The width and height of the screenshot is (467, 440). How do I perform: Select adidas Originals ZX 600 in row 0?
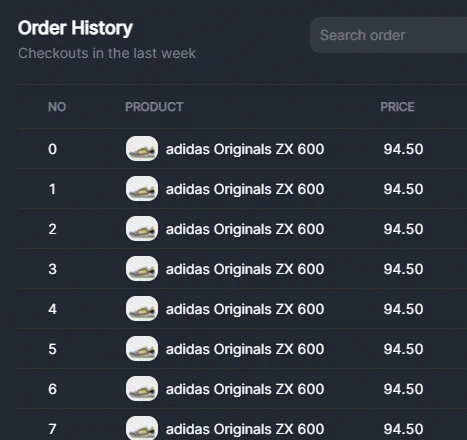[245, 149]
